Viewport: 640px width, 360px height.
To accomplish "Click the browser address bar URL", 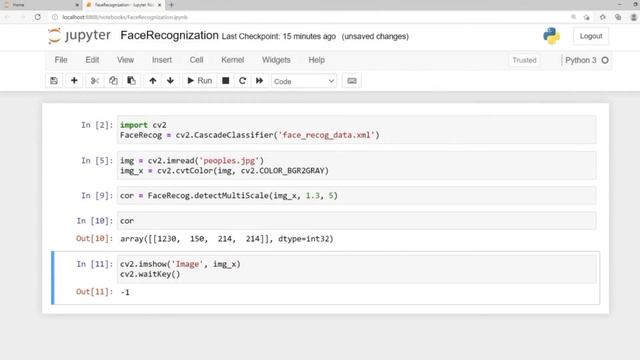I will (x=125, y=17).
